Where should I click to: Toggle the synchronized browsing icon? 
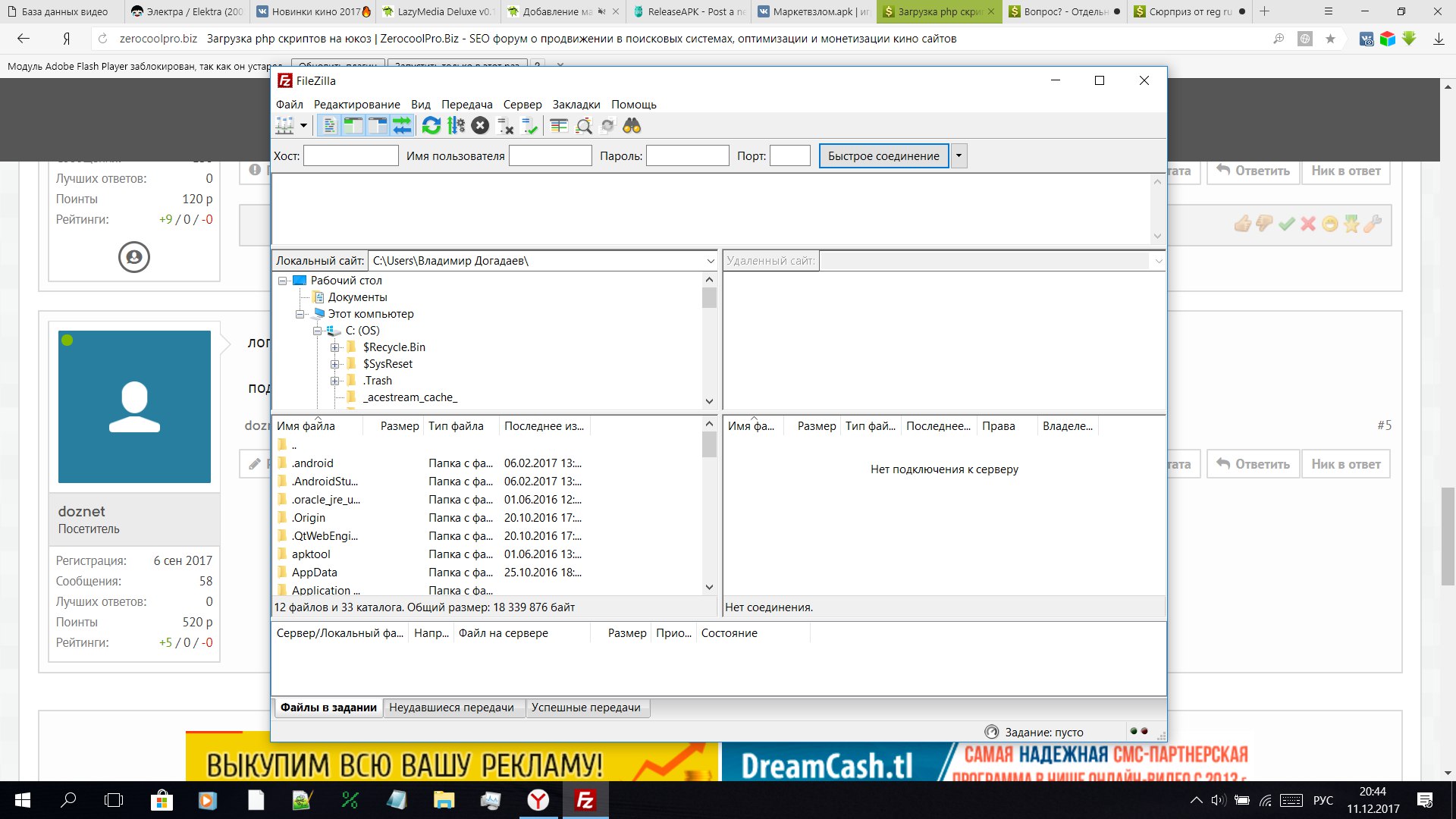pyautogui.click(x=607, y=126)
